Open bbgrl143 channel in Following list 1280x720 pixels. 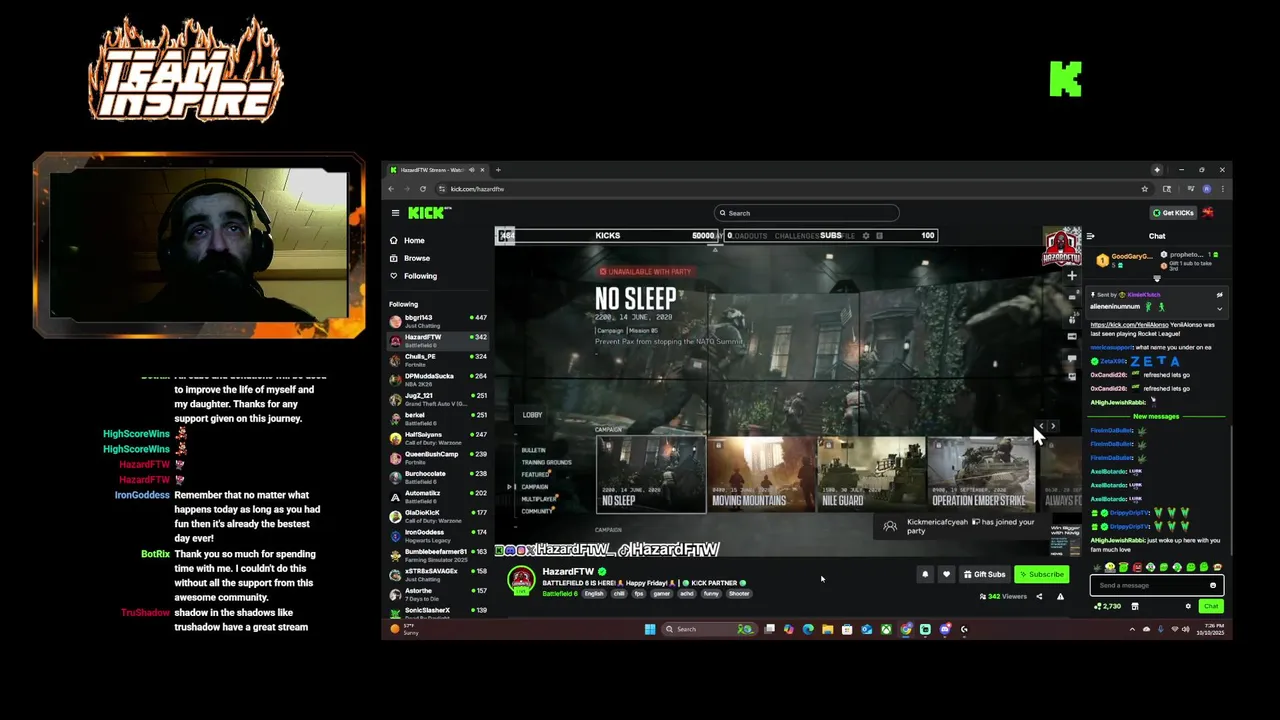click(438, 320)
